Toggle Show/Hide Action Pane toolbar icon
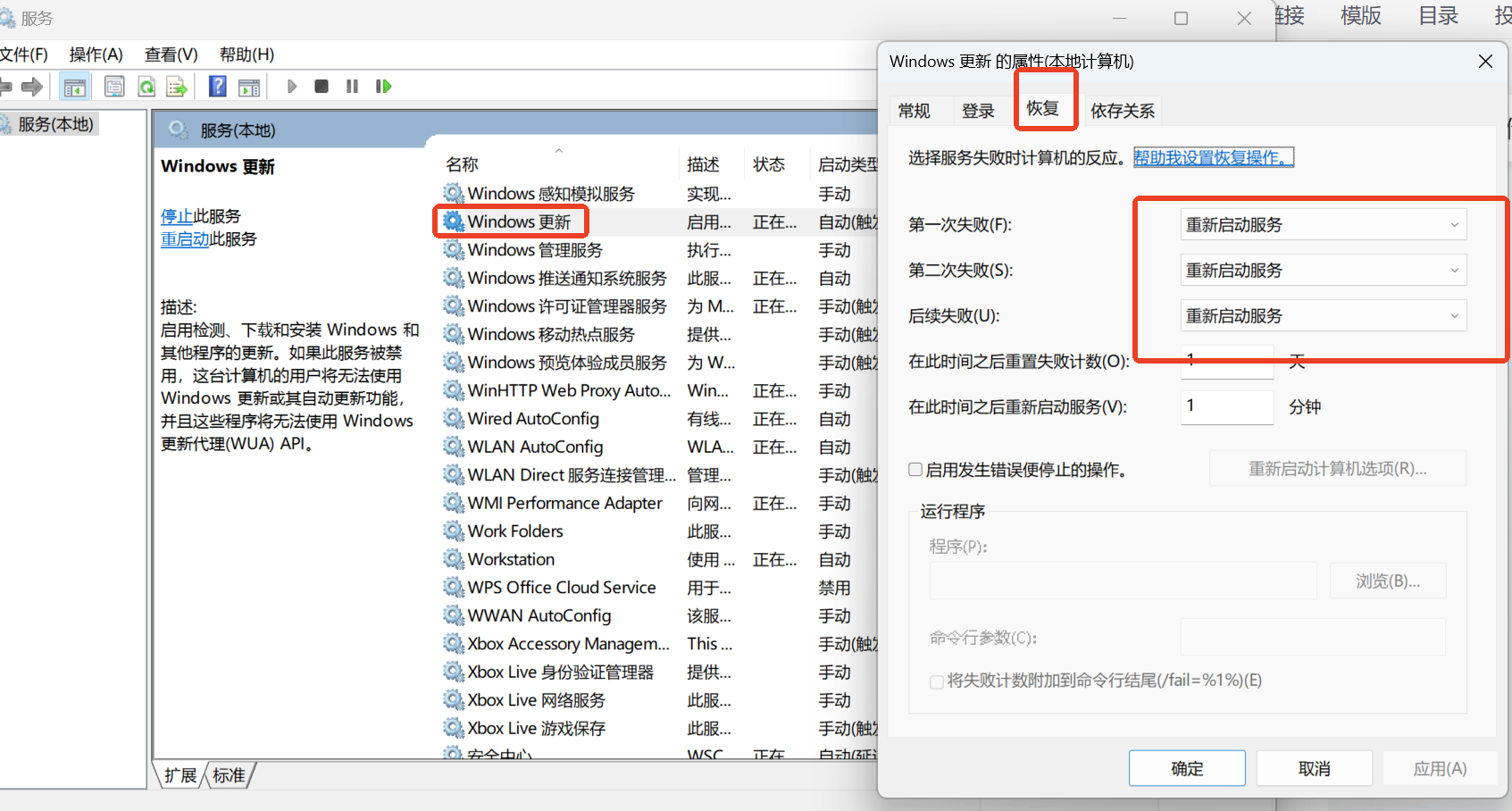 click(249, 87)
